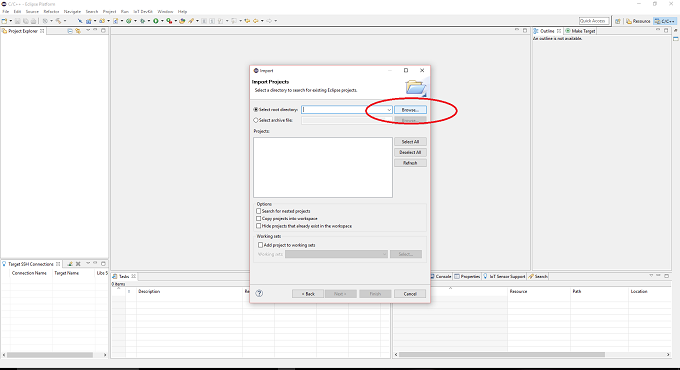Click the help question mark icon in Import dialog

259,293
